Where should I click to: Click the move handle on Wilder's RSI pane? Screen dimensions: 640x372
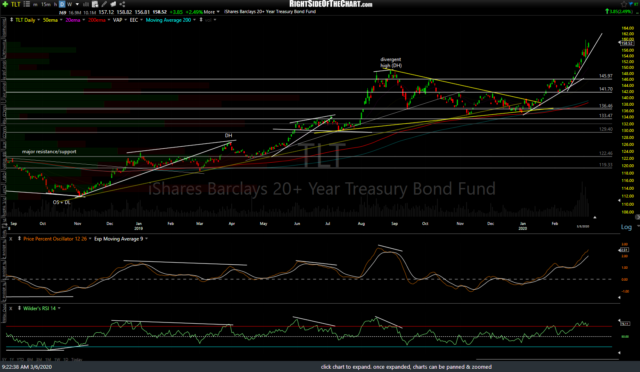pyautogui.click(x=19, y=308)
